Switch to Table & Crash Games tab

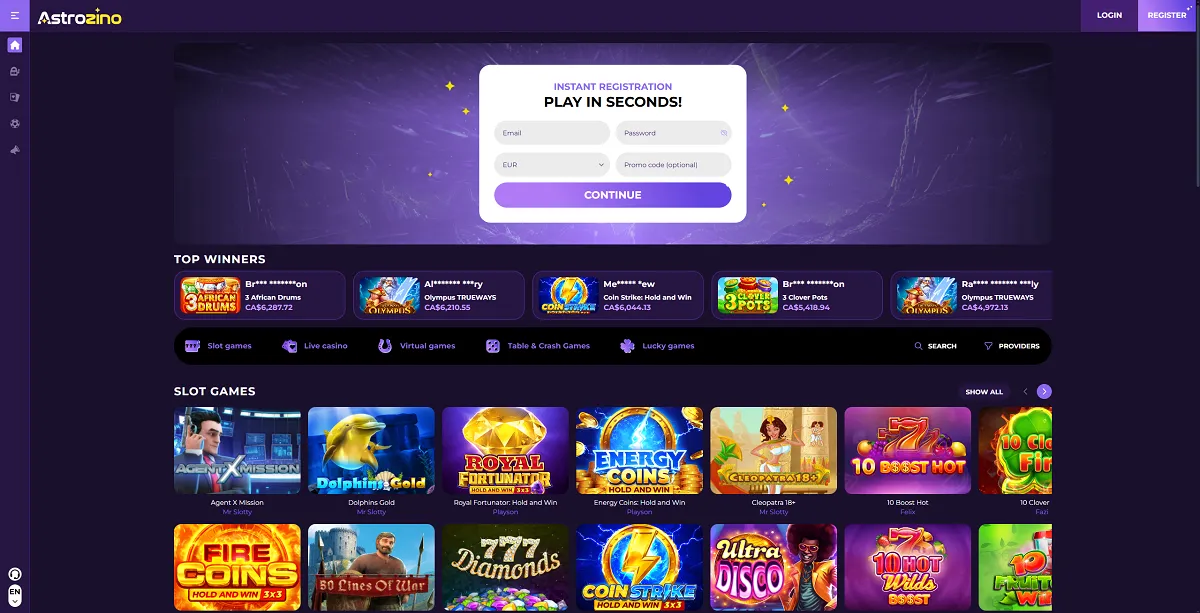538,346
